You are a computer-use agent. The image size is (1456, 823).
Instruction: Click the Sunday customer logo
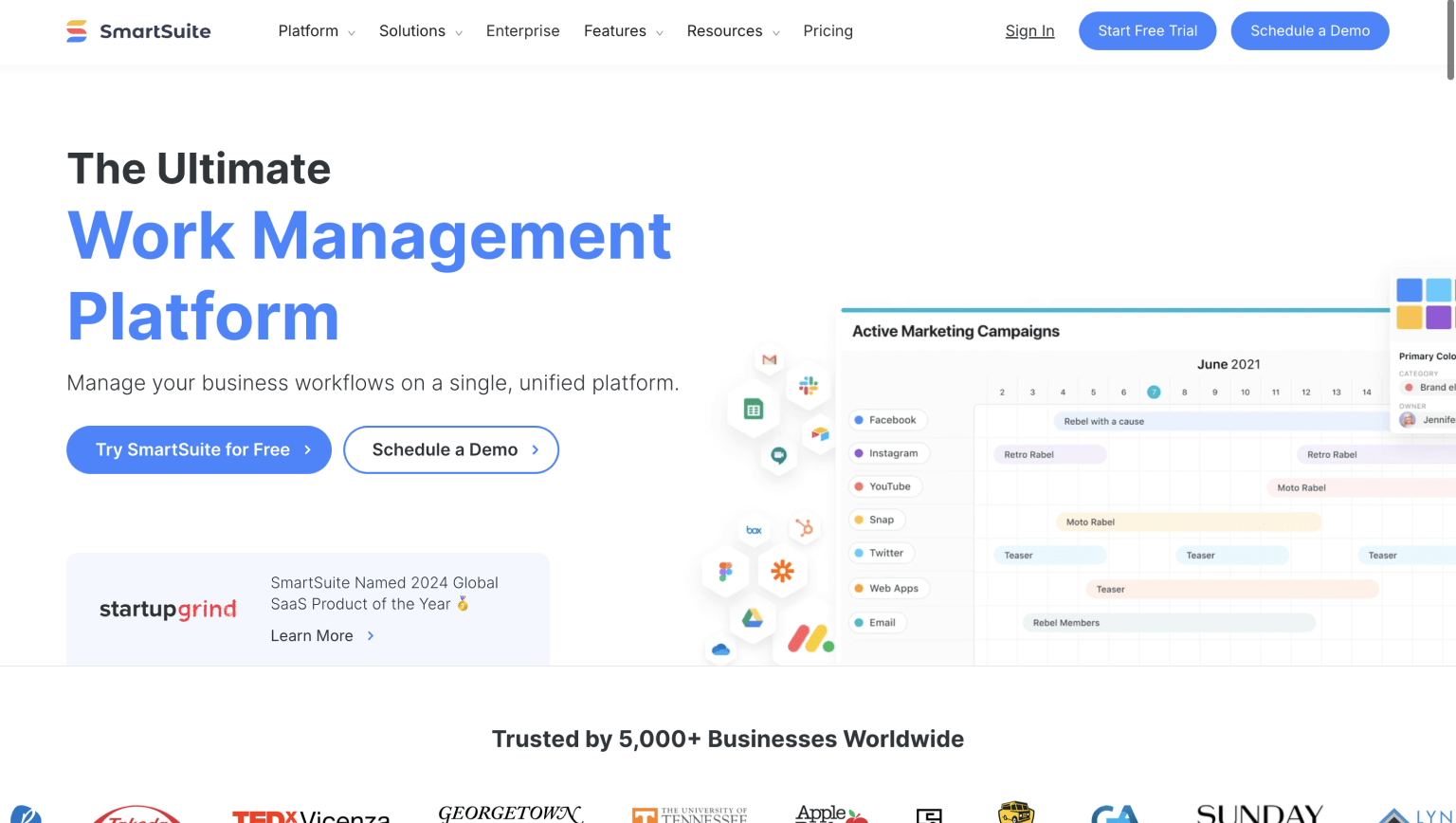1259,814
